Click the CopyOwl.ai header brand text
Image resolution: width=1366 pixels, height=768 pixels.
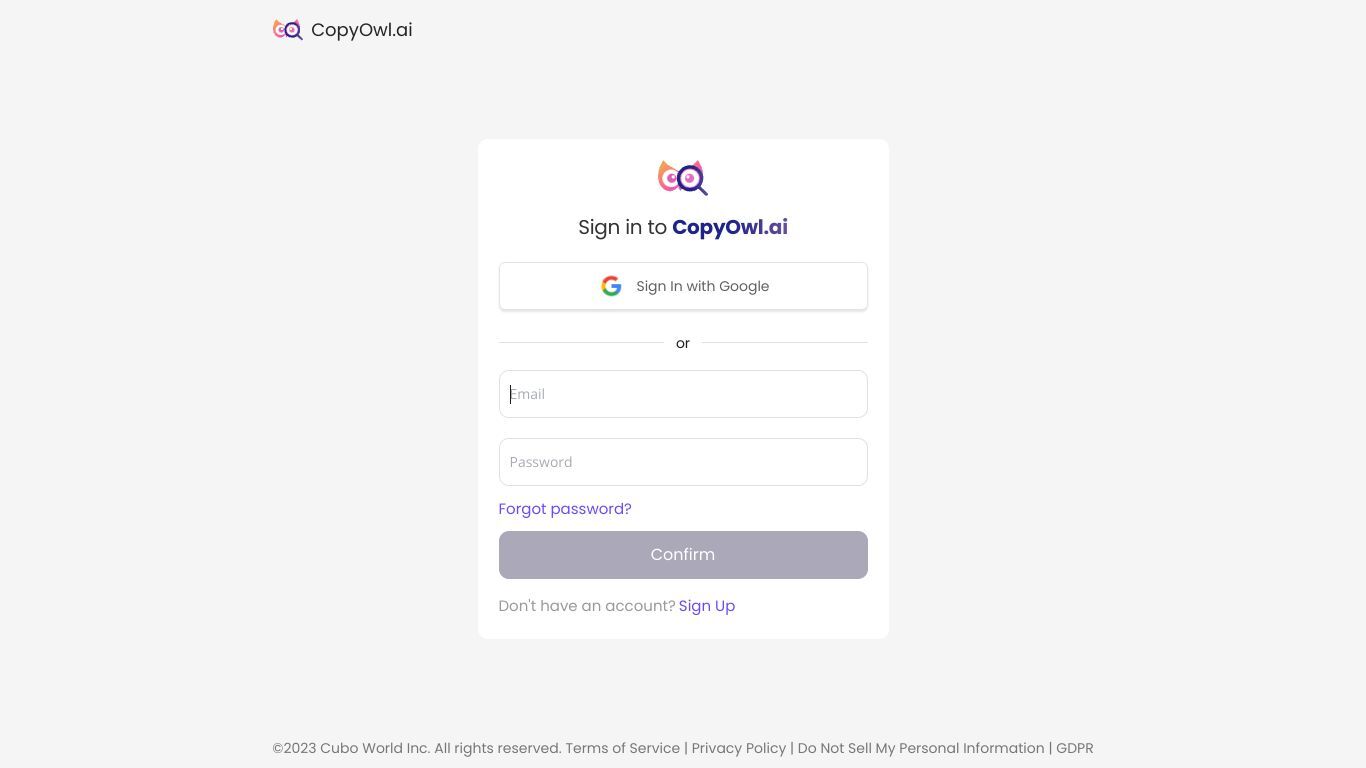362,30
